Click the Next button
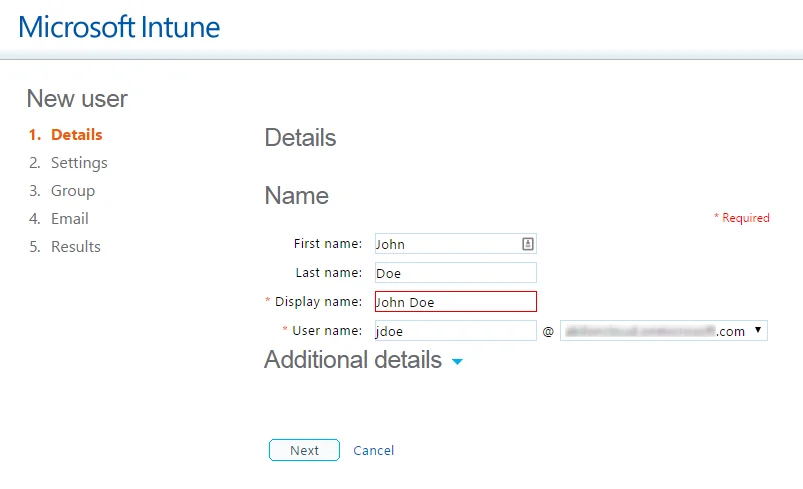Viewport: 803px width, 489px height. (304, 450)
